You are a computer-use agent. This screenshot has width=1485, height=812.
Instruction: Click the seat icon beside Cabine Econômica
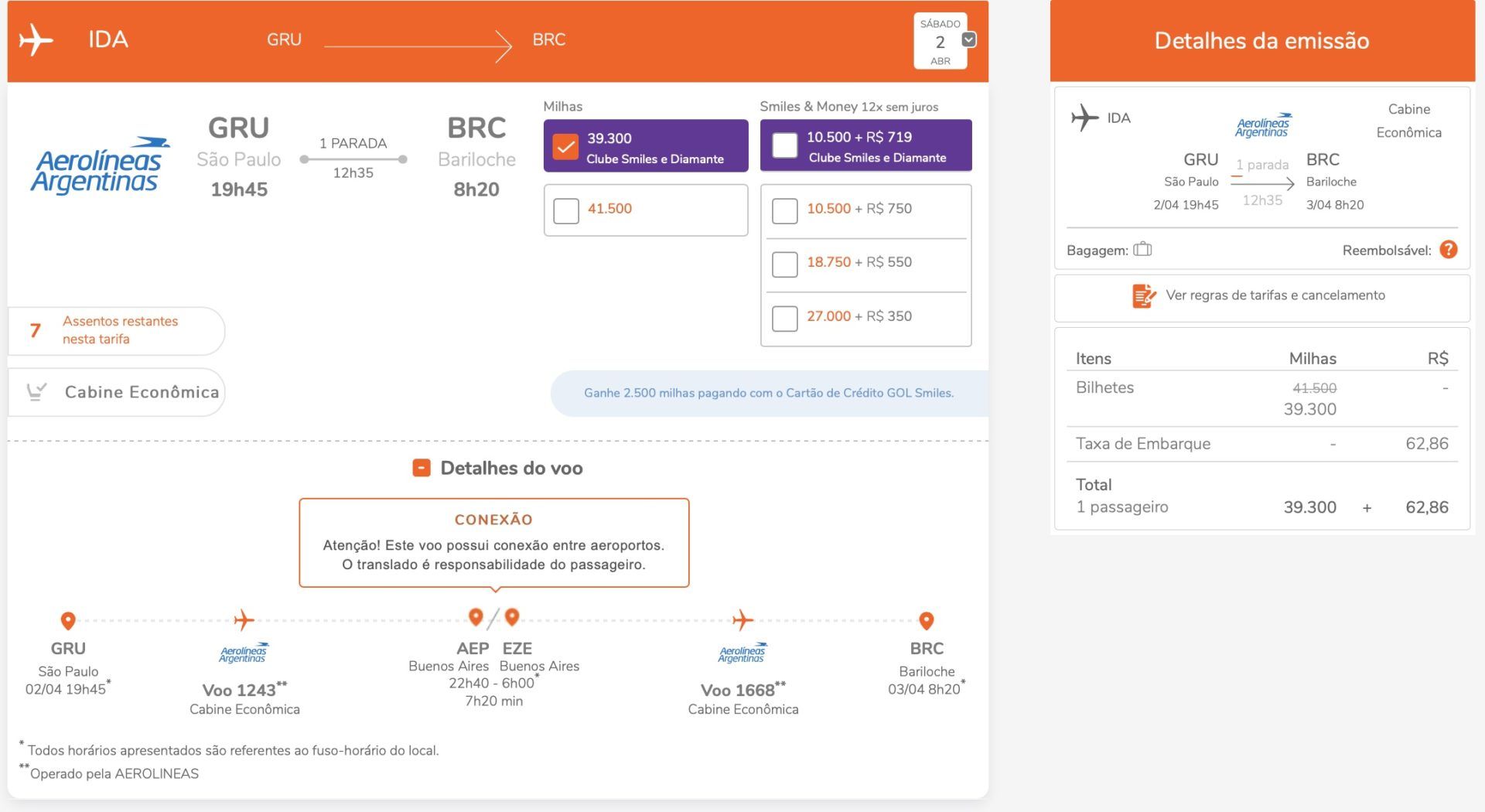36,392
